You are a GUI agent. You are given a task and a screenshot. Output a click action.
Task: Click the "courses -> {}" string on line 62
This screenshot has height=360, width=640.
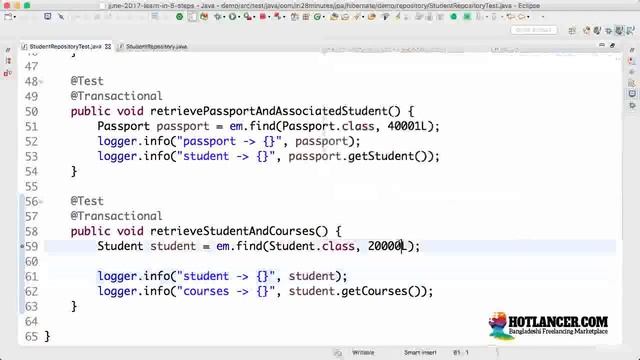[226, 291]
